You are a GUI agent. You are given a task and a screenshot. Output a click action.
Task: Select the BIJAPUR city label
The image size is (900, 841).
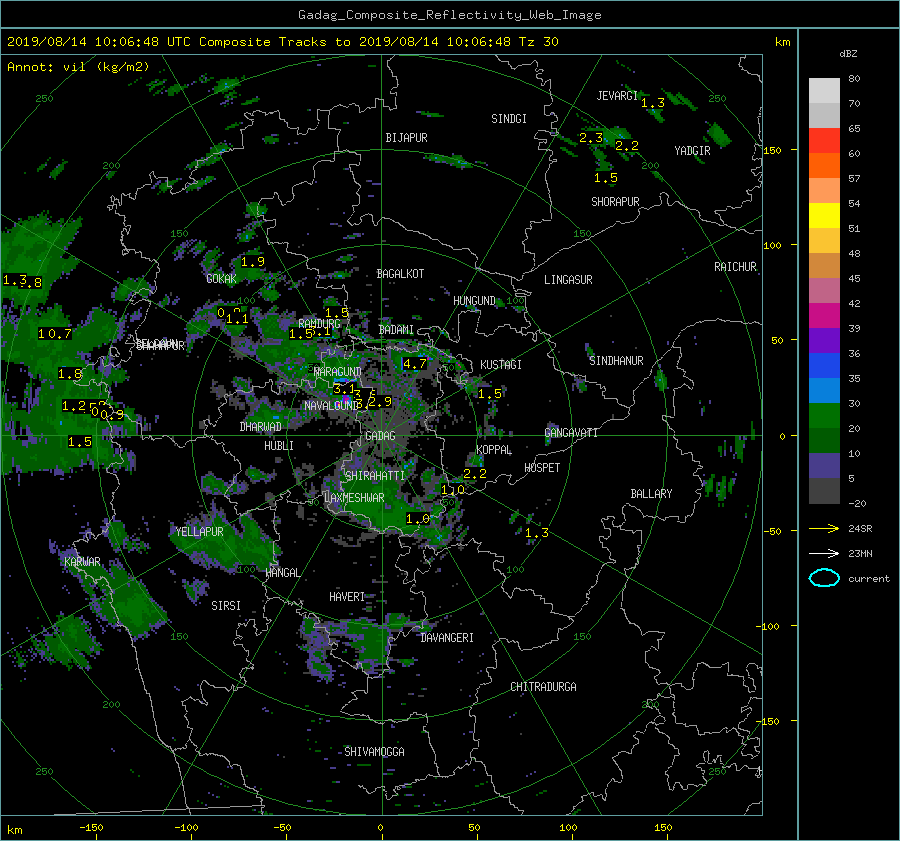tap(406, 138)
